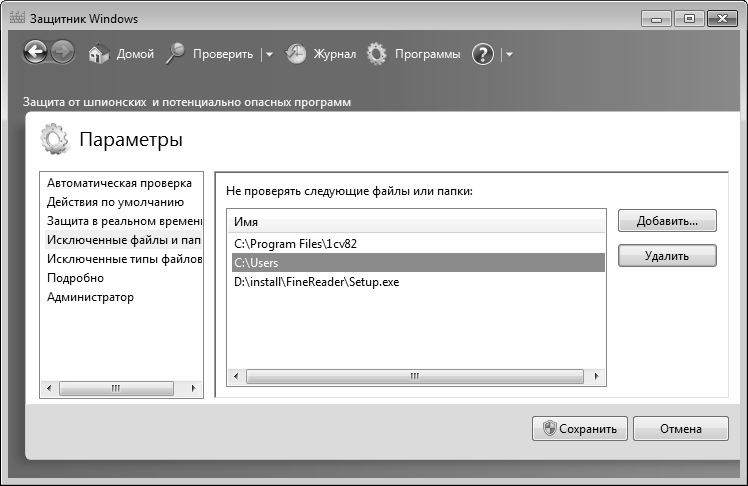Screen dimensions: 748x486
Task: Select Автоматическая проверка in settings list
Action: click(119, 183)
